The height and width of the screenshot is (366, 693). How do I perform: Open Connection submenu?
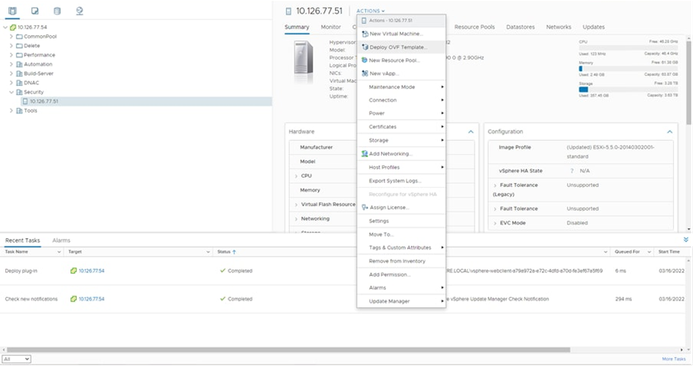click(401, 101)
